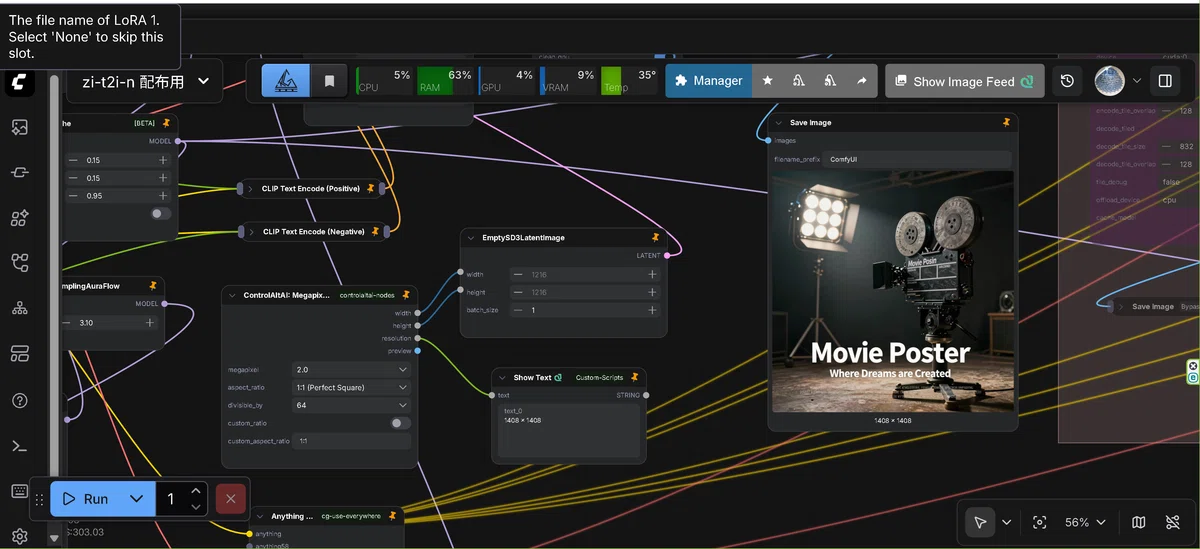Expand the CLIP Text Encode (Positive) node
Viewport: 1200px width, 549px height.
coord(251,188)
